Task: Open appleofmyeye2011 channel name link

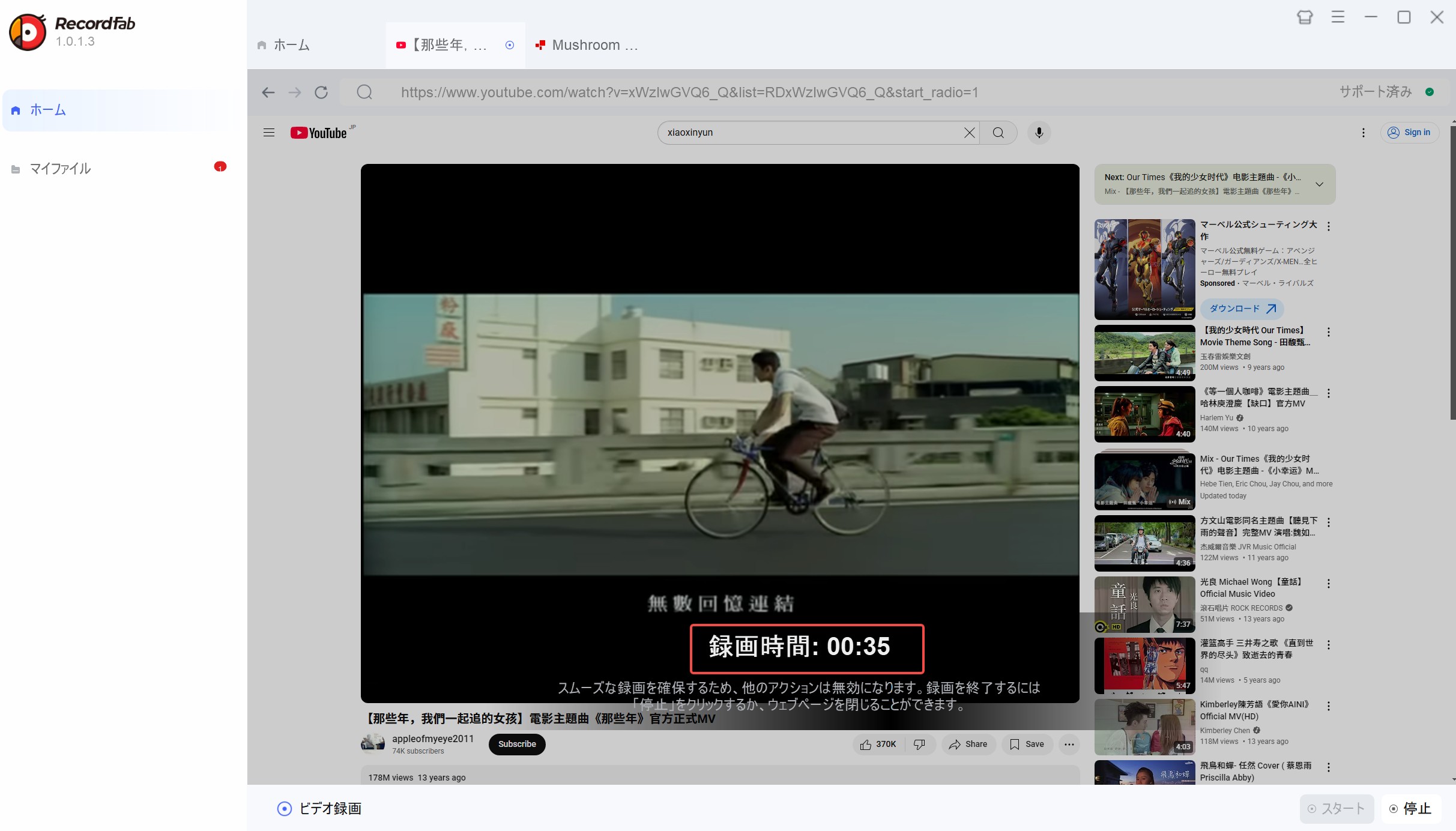Action: [433, 739]
